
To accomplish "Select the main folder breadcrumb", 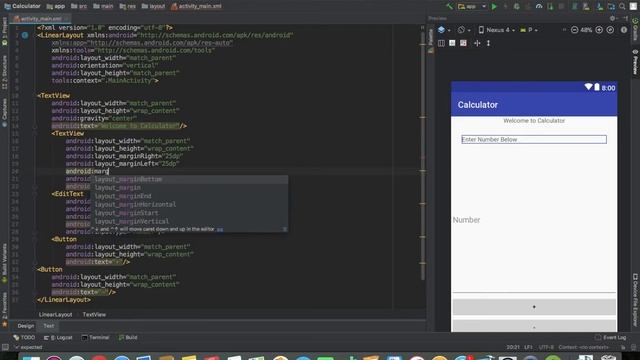I will pyautogui.click(x=103, y=6).
